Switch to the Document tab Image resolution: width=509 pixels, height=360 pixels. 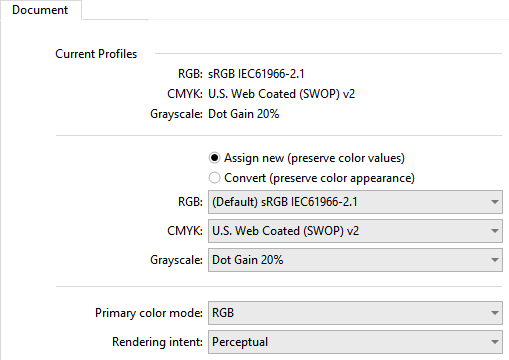[x=40, y=10]
